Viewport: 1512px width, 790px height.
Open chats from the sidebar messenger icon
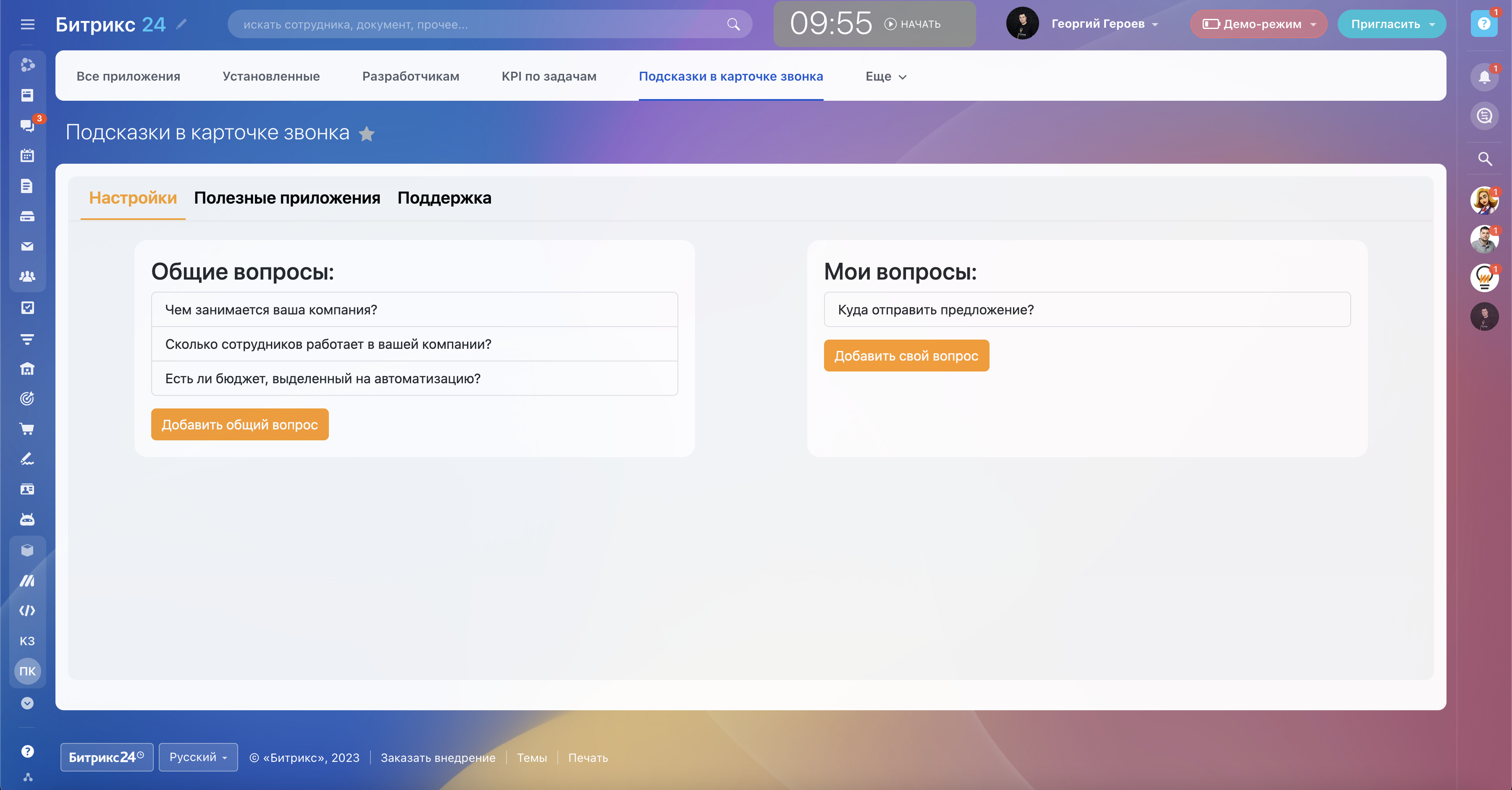tap(27, 126)
